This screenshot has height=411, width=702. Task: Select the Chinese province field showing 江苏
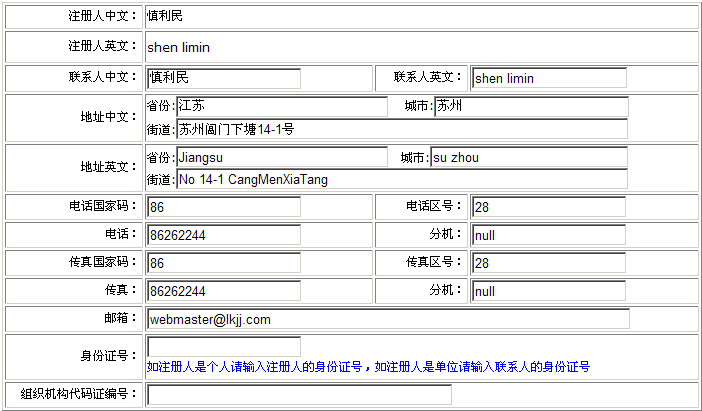(281, 107)
